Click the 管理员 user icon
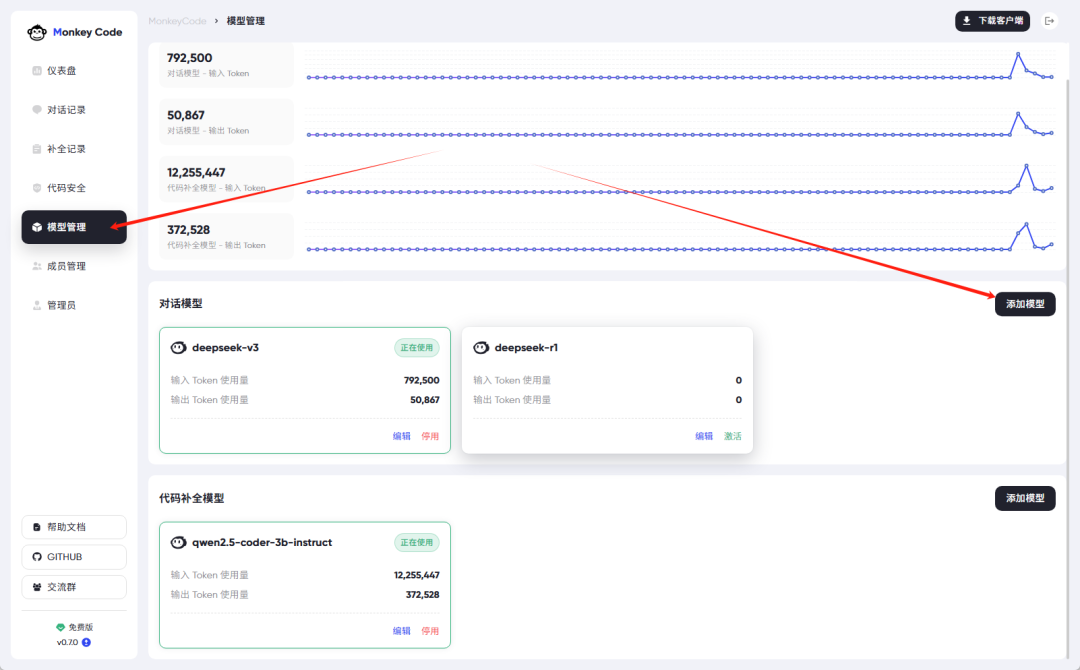Image resolution: width=1080 pixels, height=670 pixels. pyautogui.click(x=37, y=305)
